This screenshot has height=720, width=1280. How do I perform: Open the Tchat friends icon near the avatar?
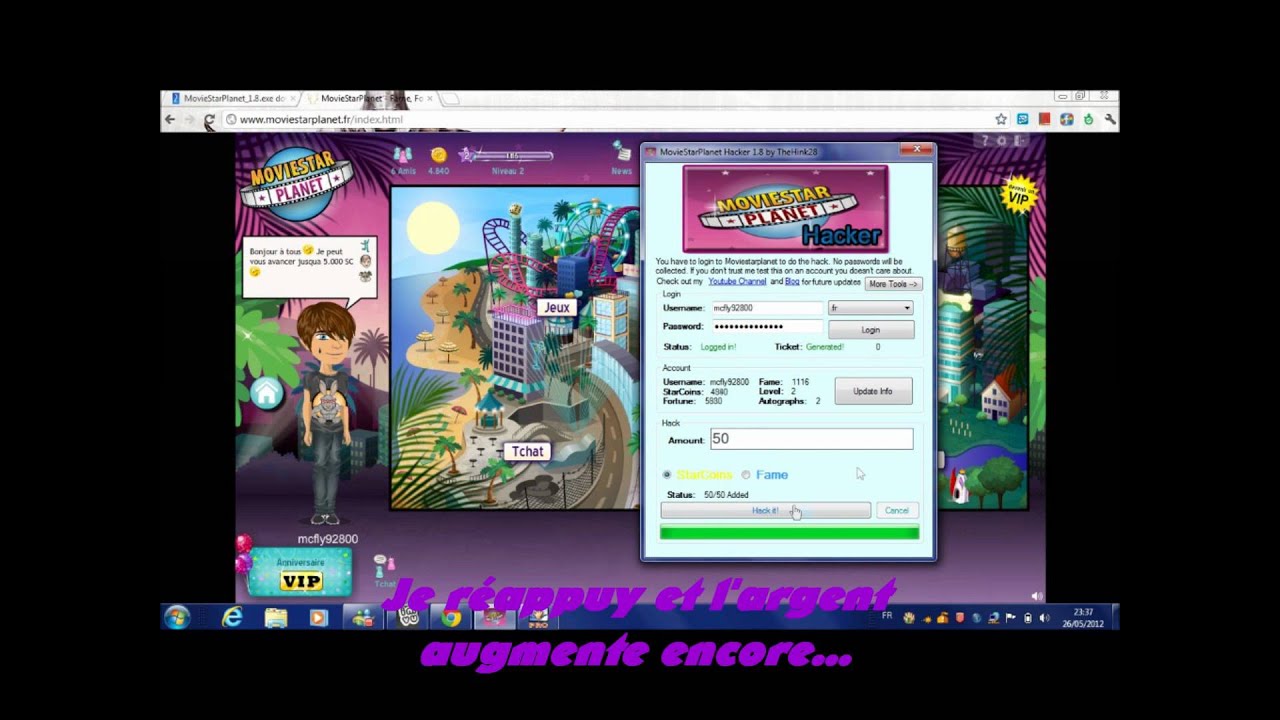point(383,569)
